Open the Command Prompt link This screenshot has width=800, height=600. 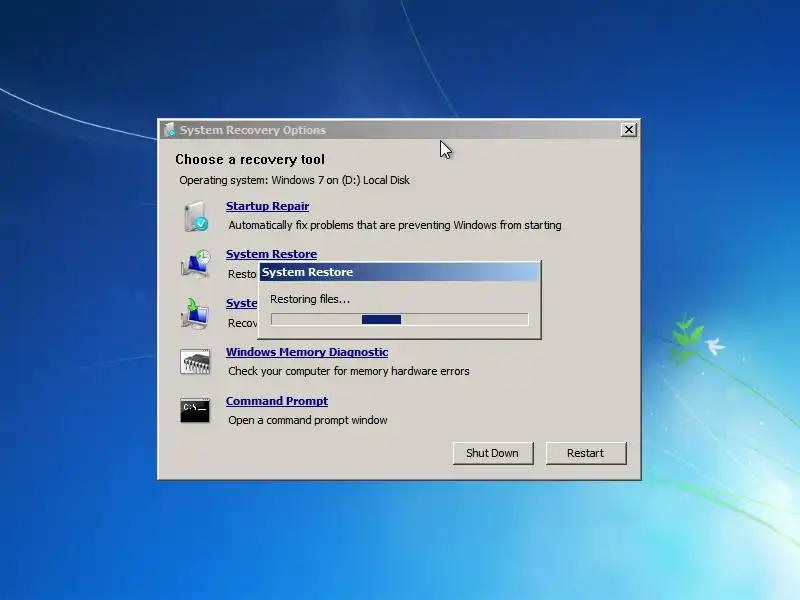tap(277, 401)
